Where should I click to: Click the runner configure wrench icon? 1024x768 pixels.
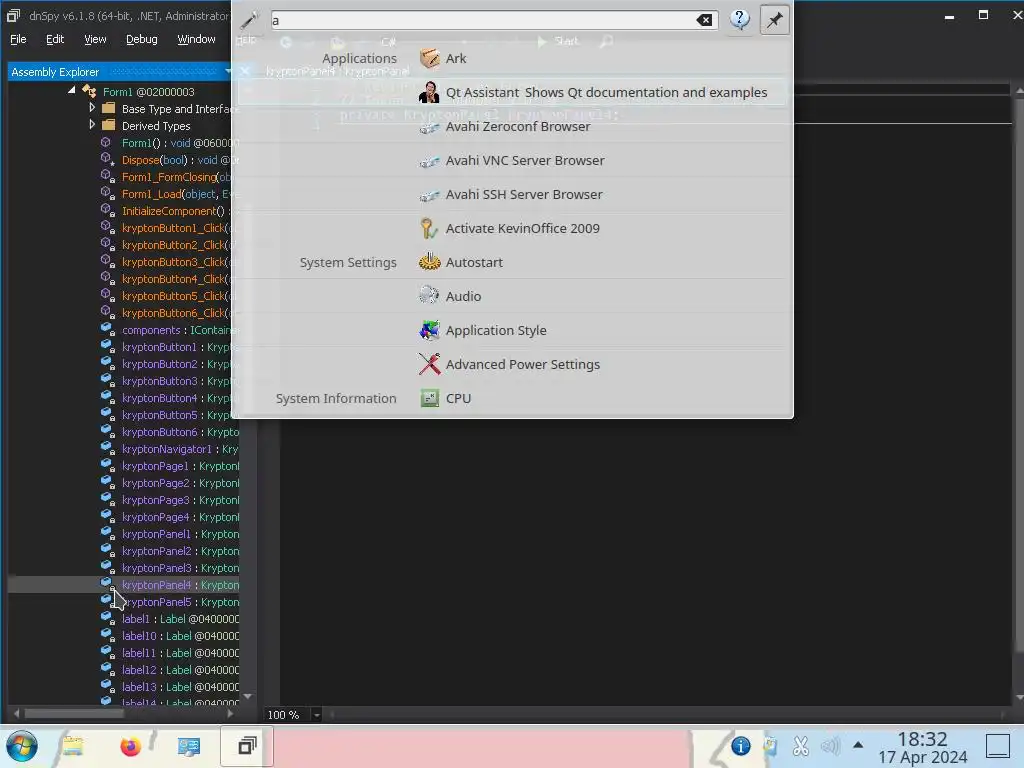(249, 20)
